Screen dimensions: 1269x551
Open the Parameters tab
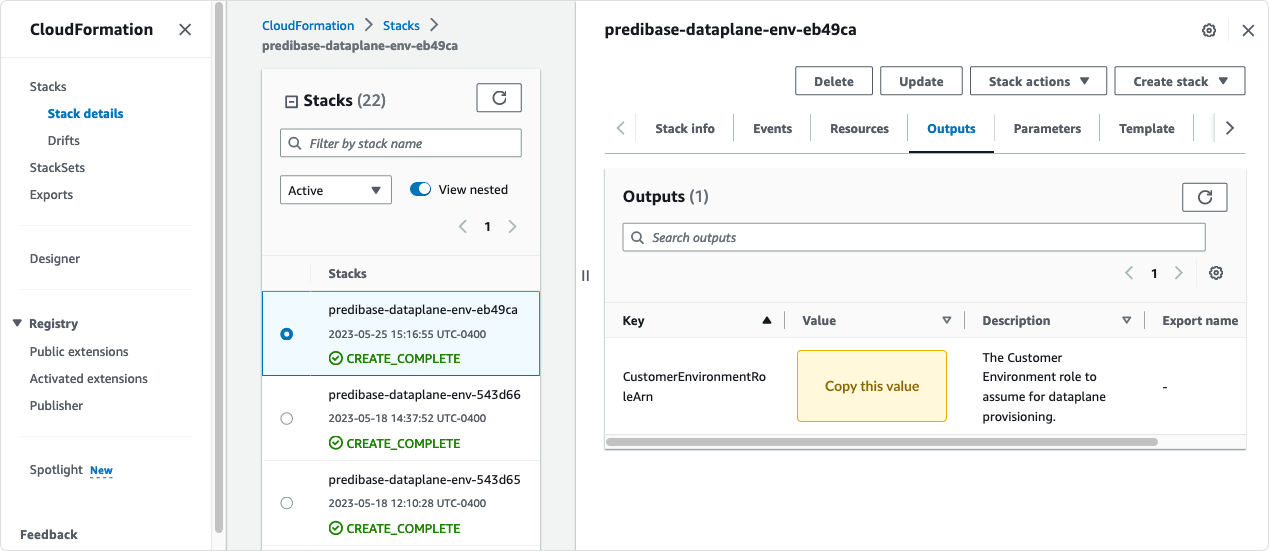pyautogui.click(x=1046, y=129)
